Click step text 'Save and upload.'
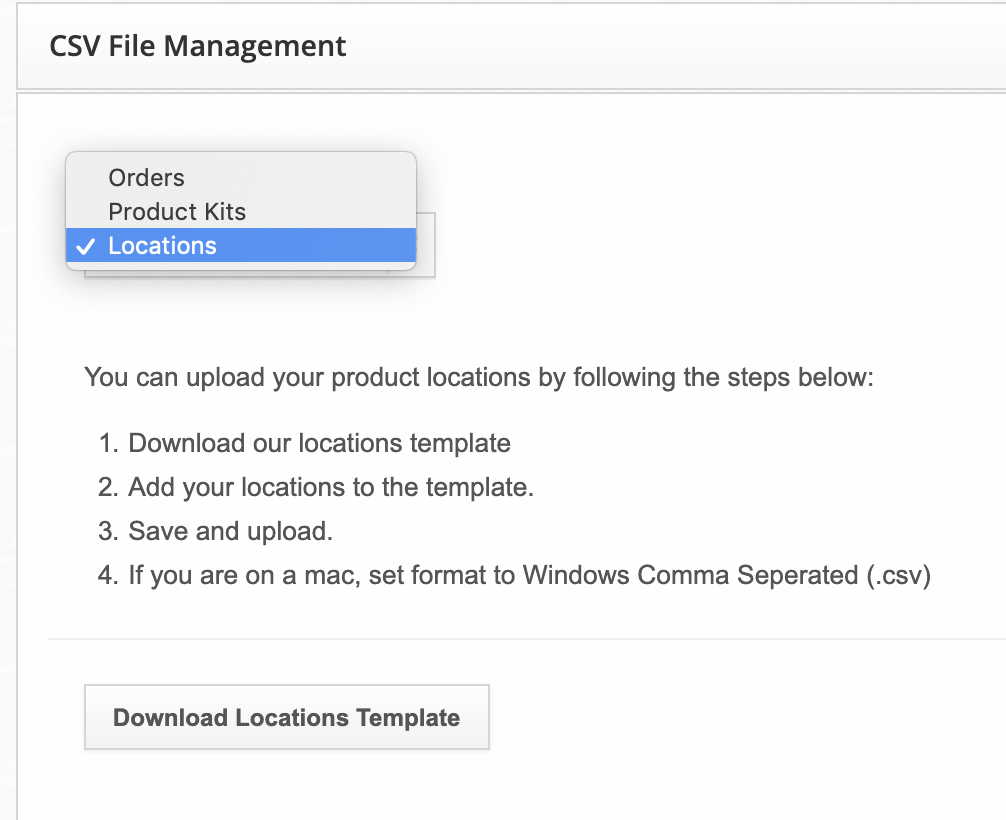 230,531
